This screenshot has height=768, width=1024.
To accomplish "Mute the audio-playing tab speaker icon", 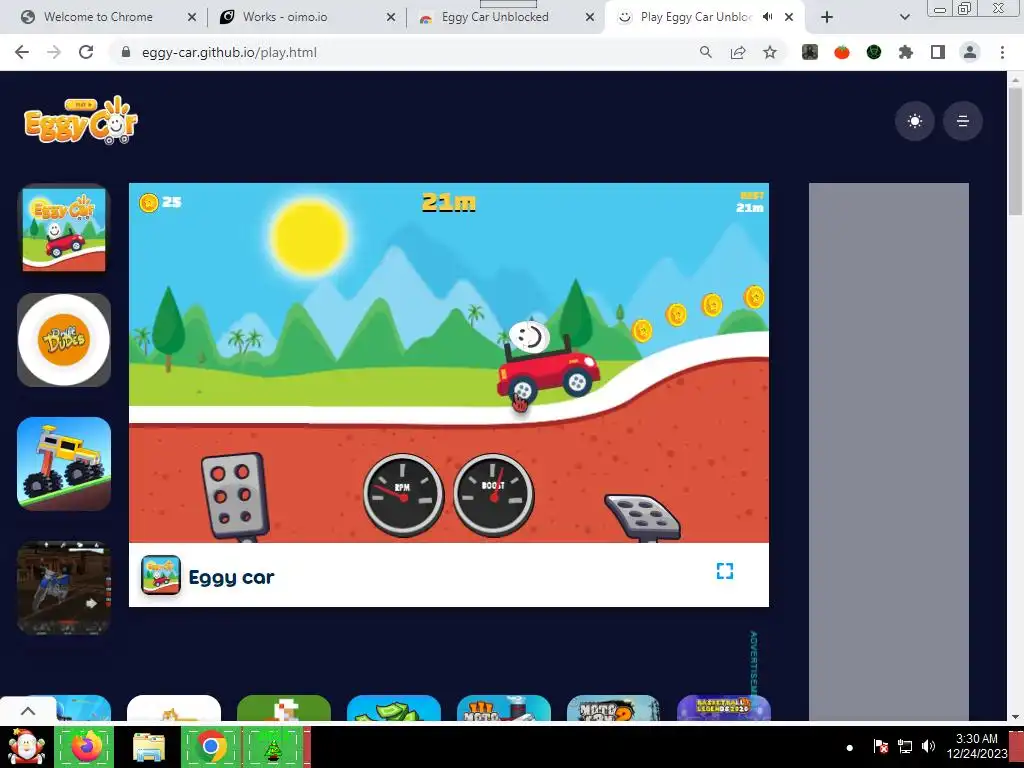I will (768, 17).
